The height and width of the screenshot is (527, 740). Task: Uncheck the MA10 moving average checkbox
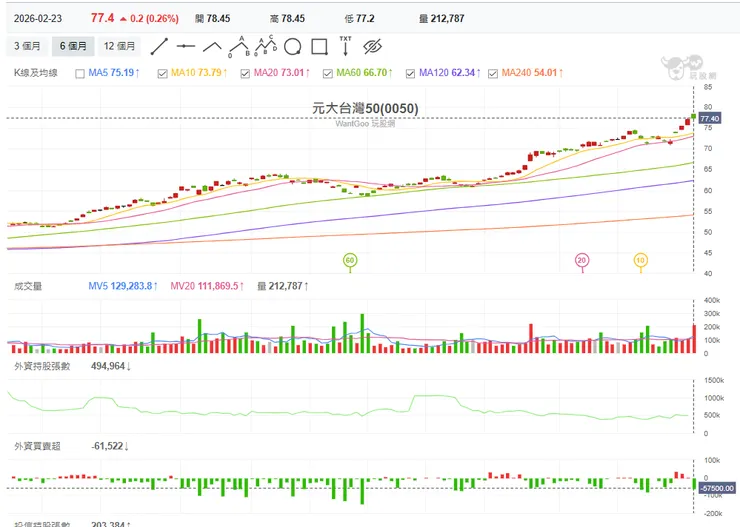(x=162, y=74)
